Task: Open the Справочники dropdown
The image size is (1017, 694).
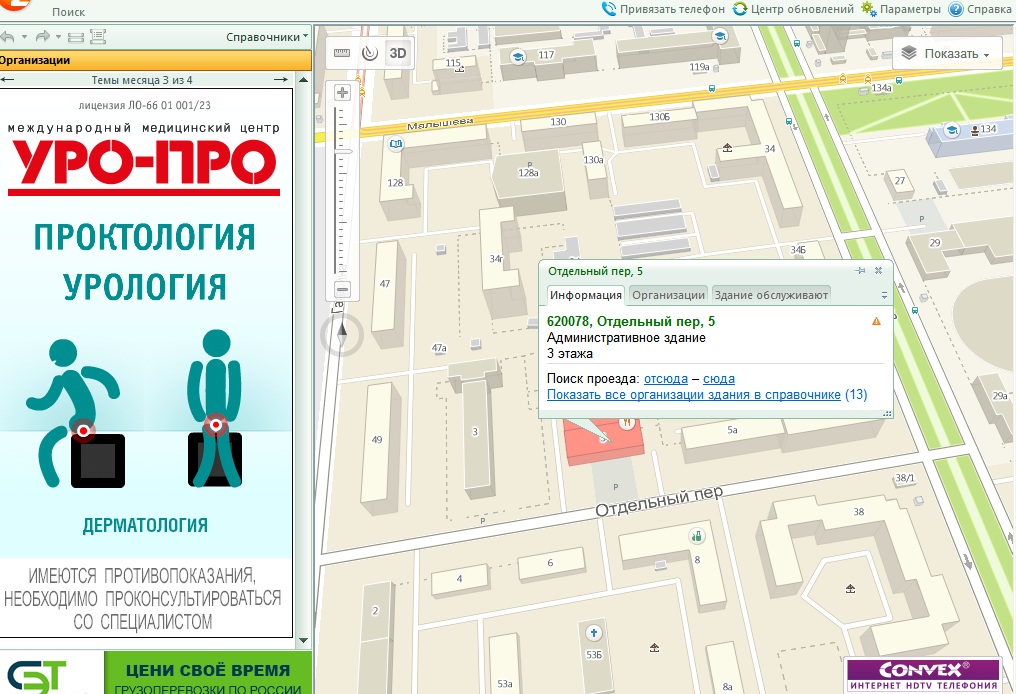Action: pyautogui.click(x=267, y=37)
